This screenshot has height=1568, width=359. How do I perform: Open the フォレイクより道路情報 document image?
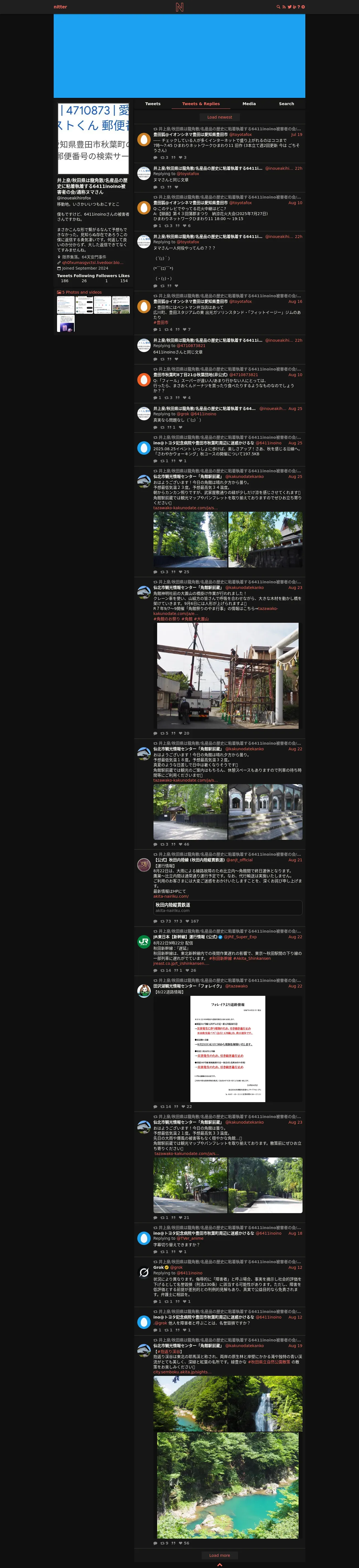pos(228,1049)
